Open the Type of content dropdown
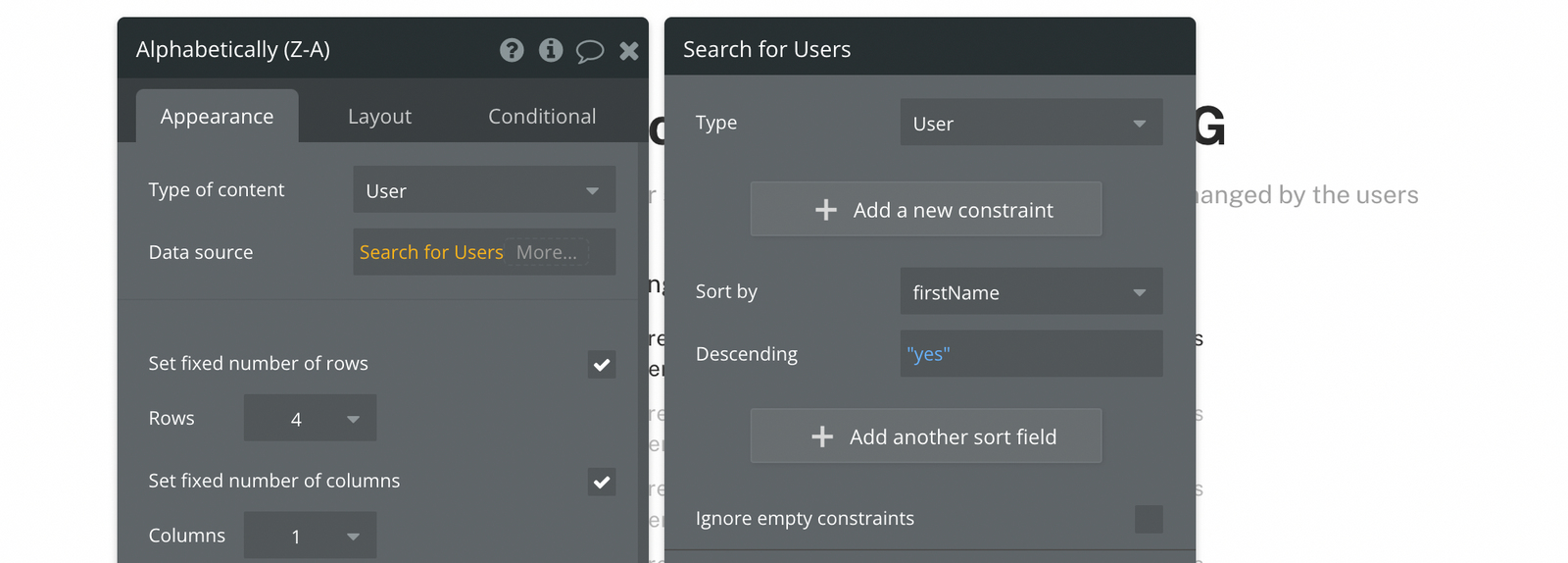Image resolution: width=1568 pixels, height=563 pixels. pos(484,190)
